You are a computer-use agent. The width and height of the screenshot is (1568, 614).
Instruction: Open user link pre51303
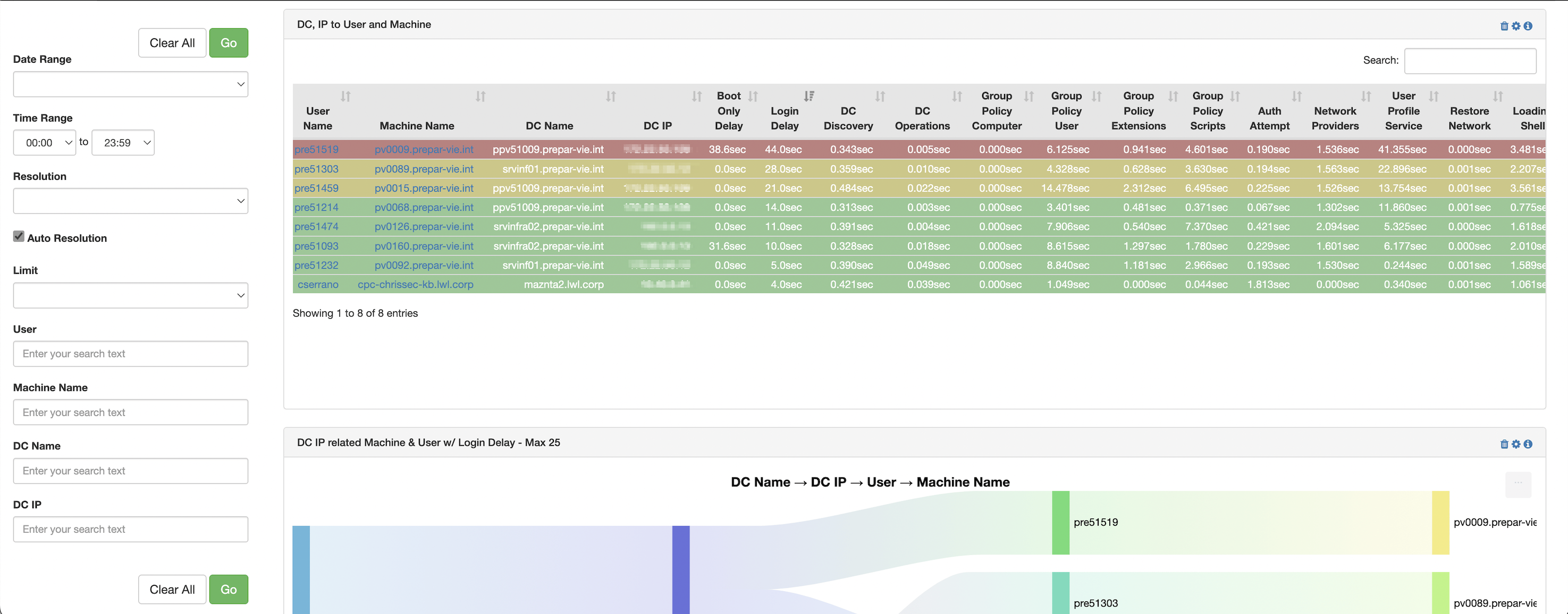tap(316, 169)
